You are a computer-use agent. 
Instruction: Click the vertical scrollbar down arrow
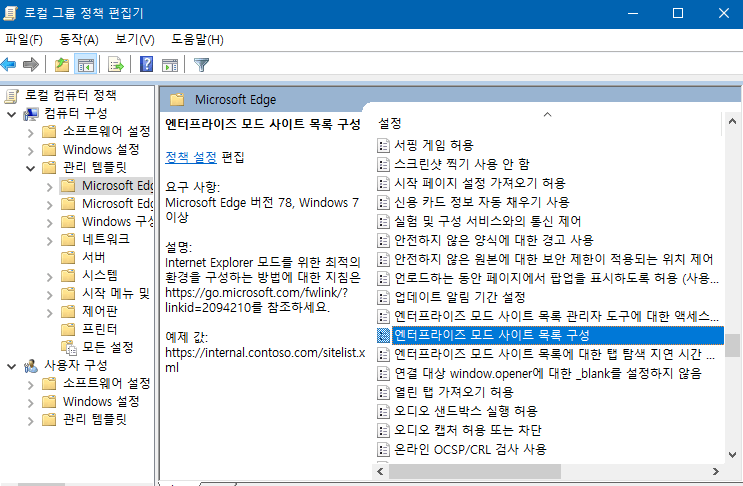click(732, 455)
